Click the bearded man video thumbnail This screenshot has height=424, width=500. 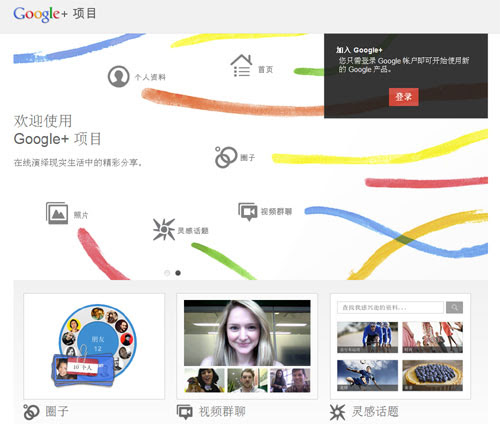click(x=247, y=380)
